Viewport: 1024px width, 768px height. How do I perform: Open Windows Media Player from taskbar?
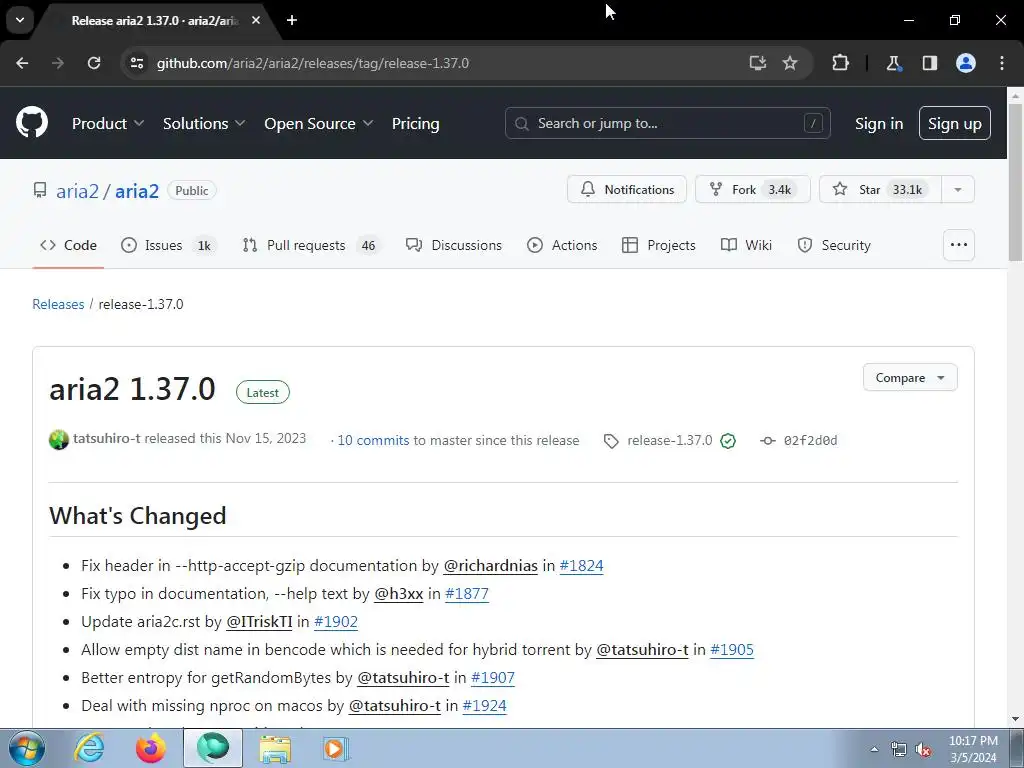[x=336, y=748]
